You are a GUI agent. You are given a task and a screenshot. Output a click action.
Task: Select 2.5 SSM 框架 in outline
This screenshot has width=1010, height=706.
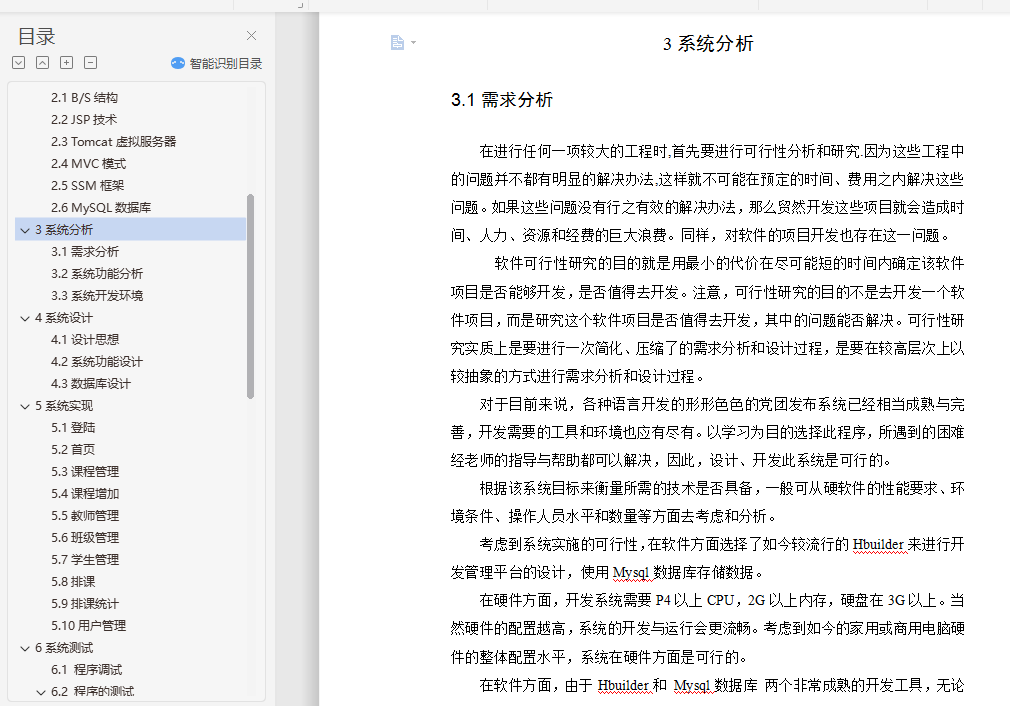coord(88,186)
